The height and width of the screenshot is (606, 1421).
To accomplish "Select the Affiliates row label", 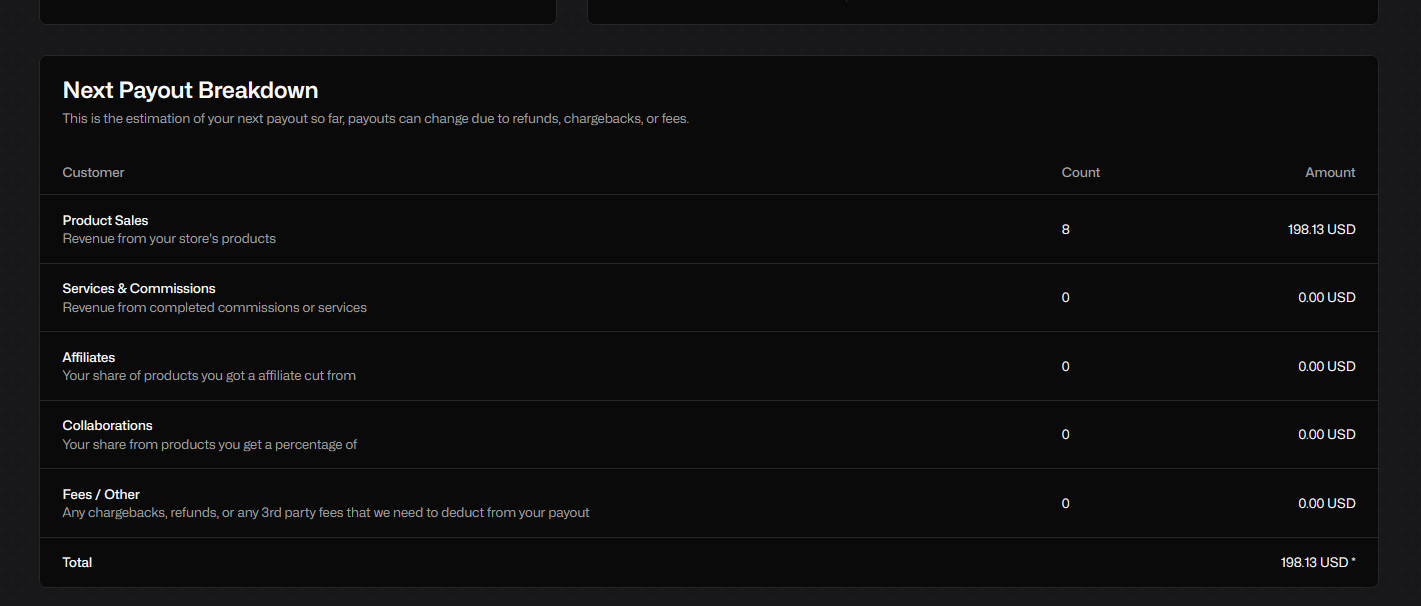I will coord(89,357).
